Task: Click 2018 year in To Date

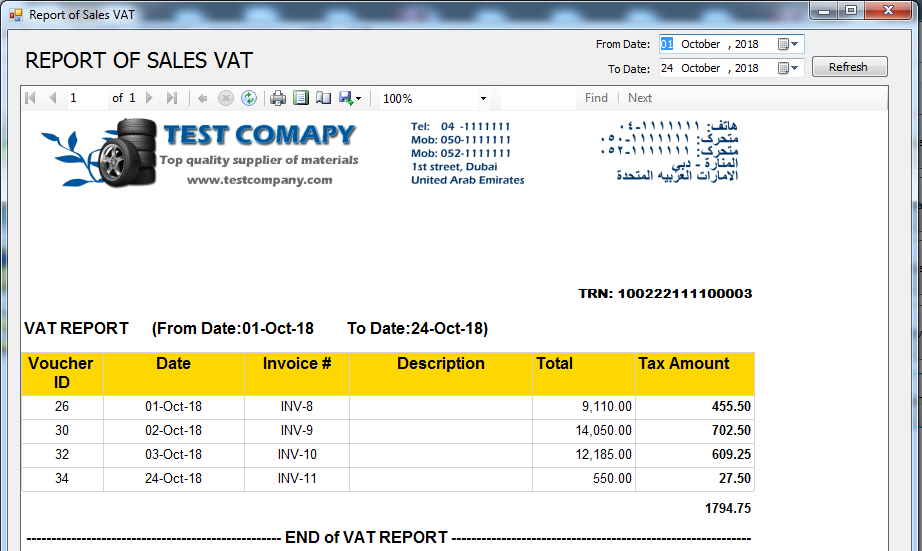Action: tap(747, 68)
